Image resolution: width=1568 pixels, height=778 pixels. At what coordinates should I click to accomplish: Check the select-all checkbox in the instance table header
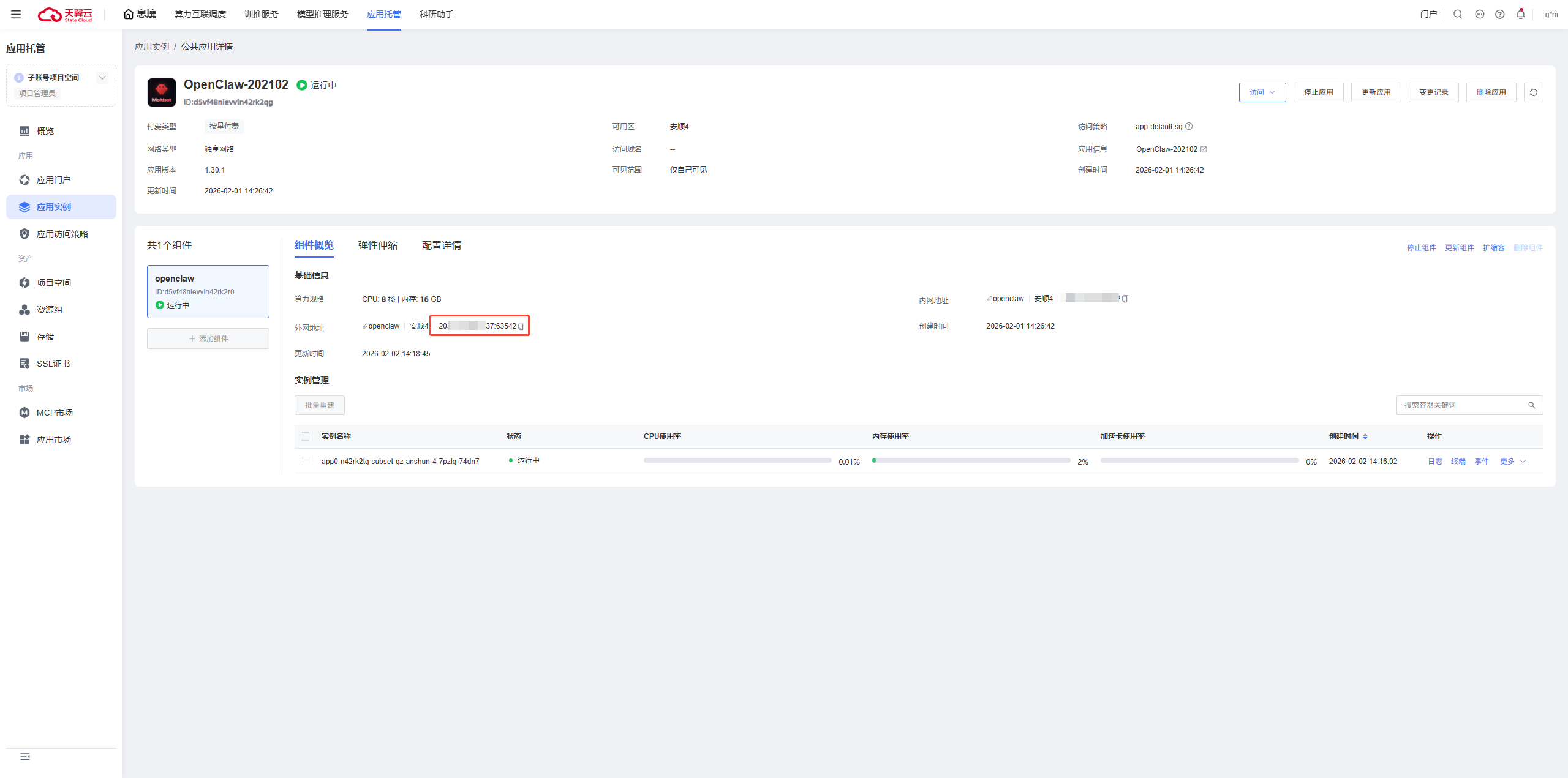(305, 436)
